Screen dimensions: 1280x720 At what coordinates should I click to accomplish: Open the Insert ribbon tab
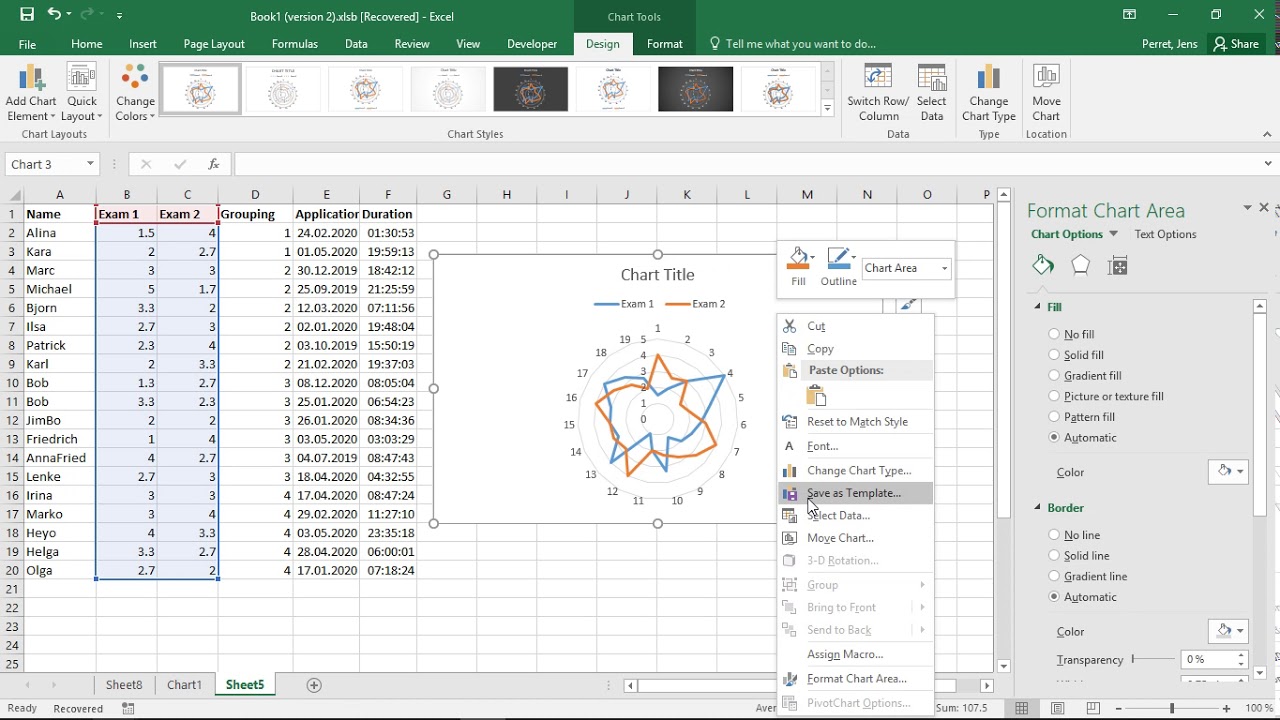click(x=142, y=44)
